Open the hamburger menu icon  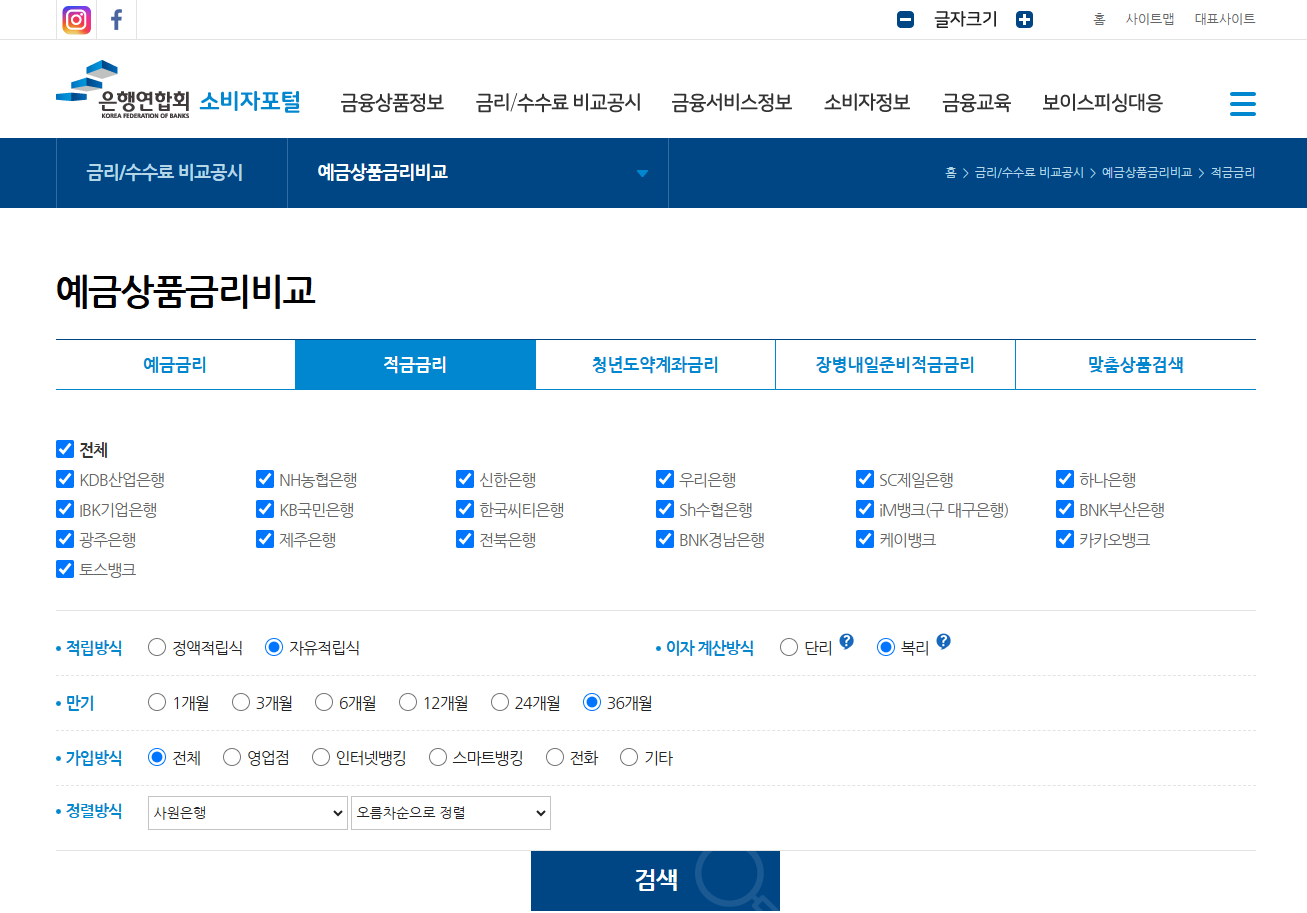[1242, 103]
